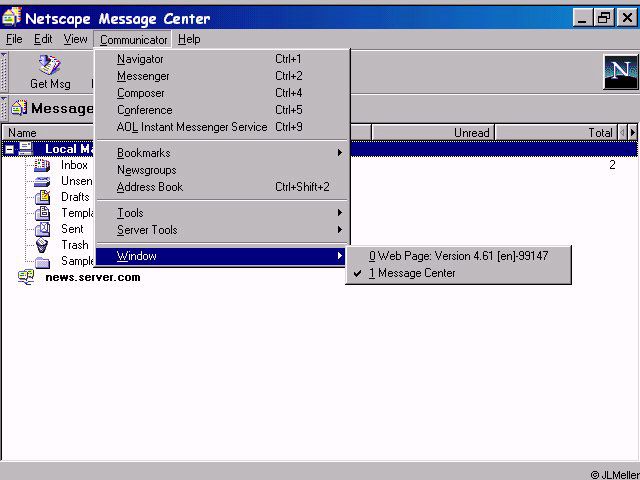Sort by the Total column header

(x=556, y=133)
